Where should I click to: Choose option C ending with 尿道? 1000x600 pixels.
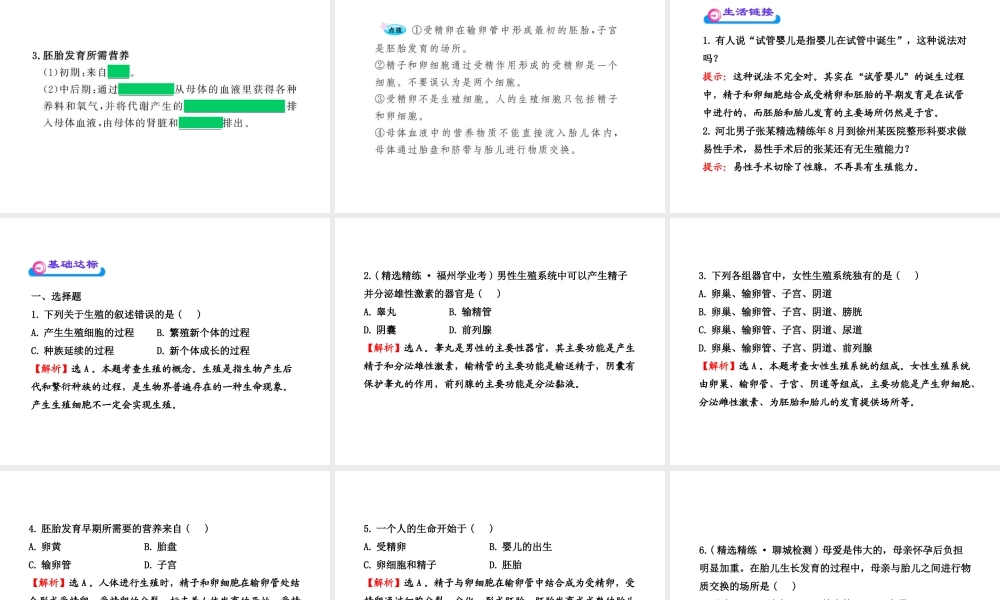pos(780,330)
